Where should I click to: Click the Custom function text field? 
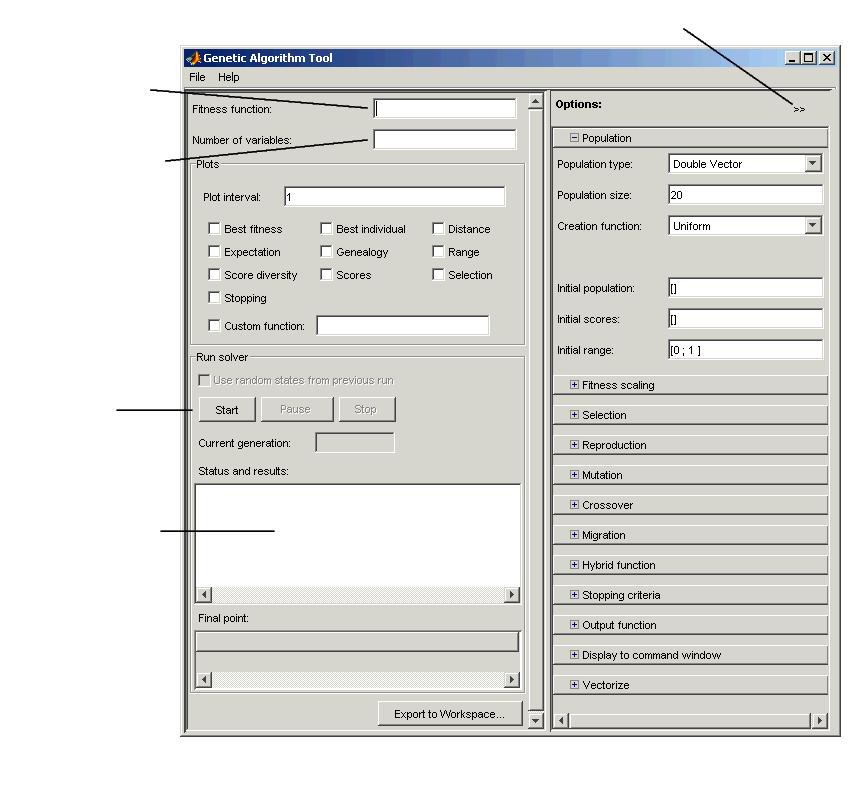point(403,325)
